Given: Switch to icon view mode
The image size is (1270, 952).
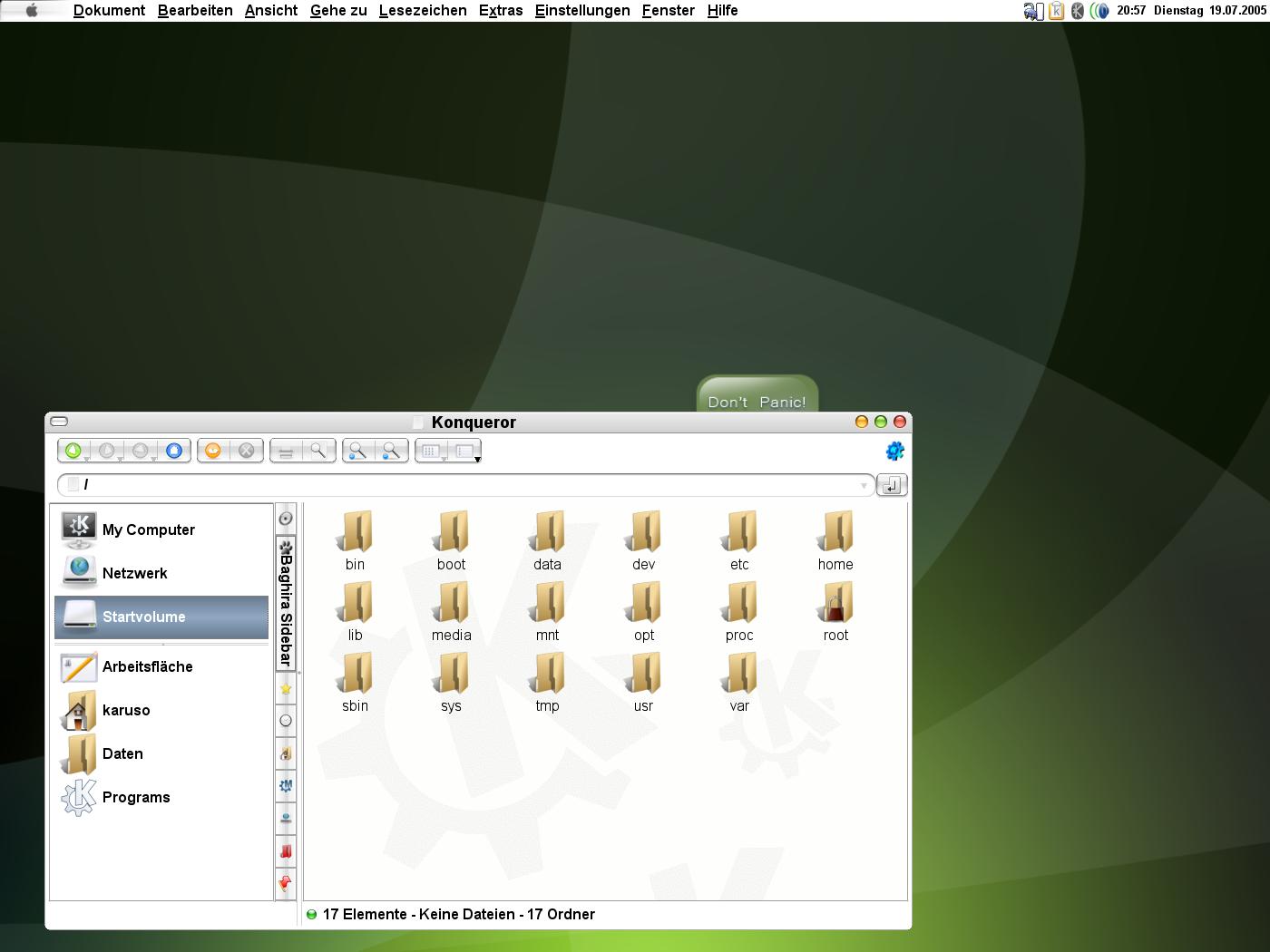Looking at the screenshot, I should click(430, 451).
